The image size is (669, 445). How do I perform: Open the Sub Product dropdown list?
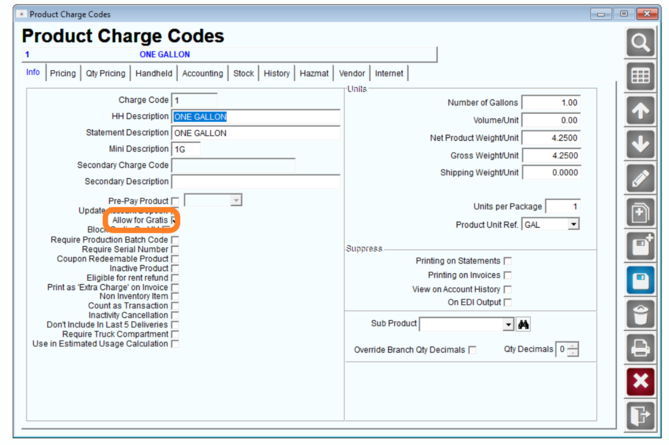click(508, 325)
